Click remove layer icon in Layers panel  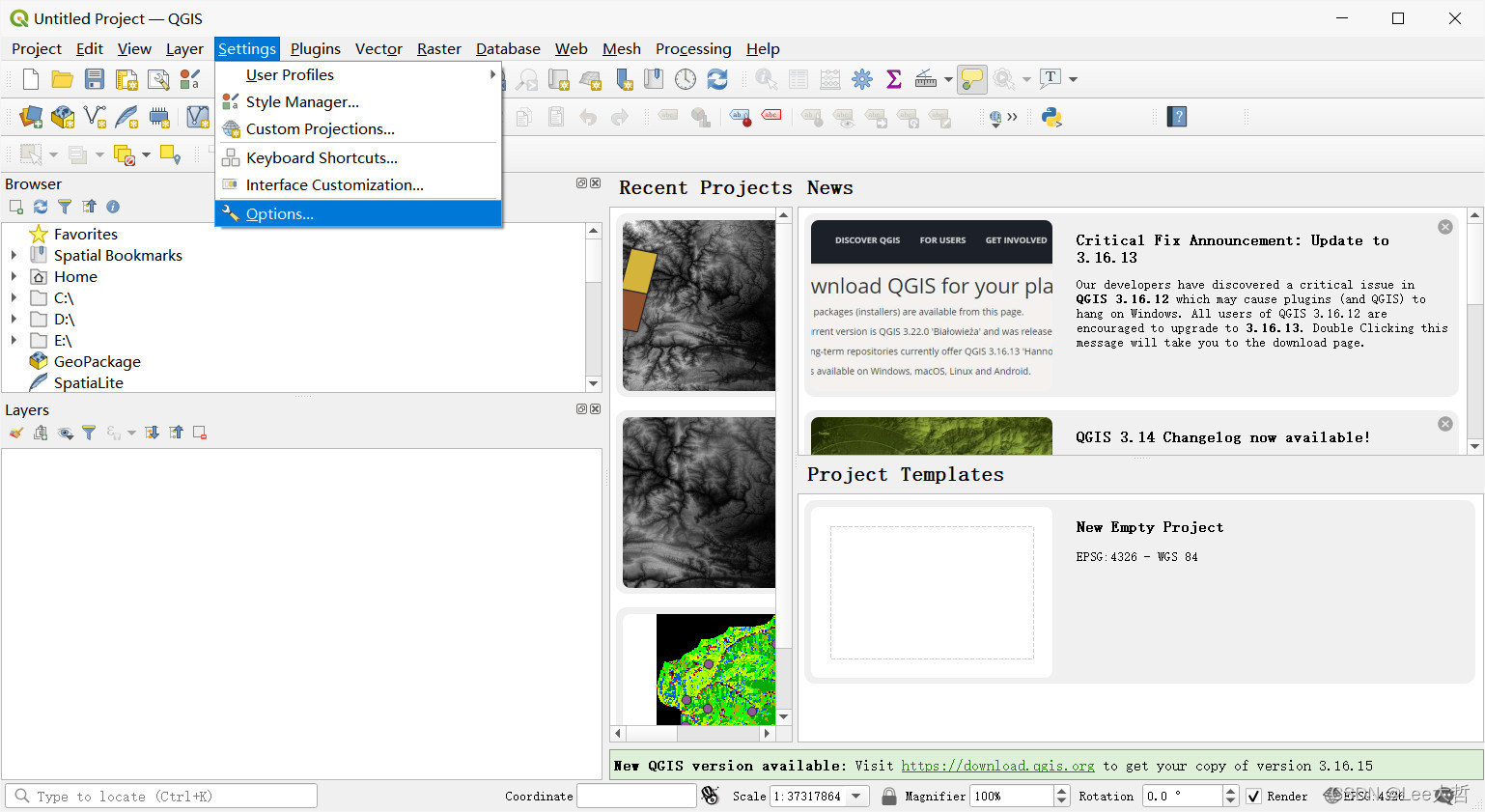click(x=200, y=433)
